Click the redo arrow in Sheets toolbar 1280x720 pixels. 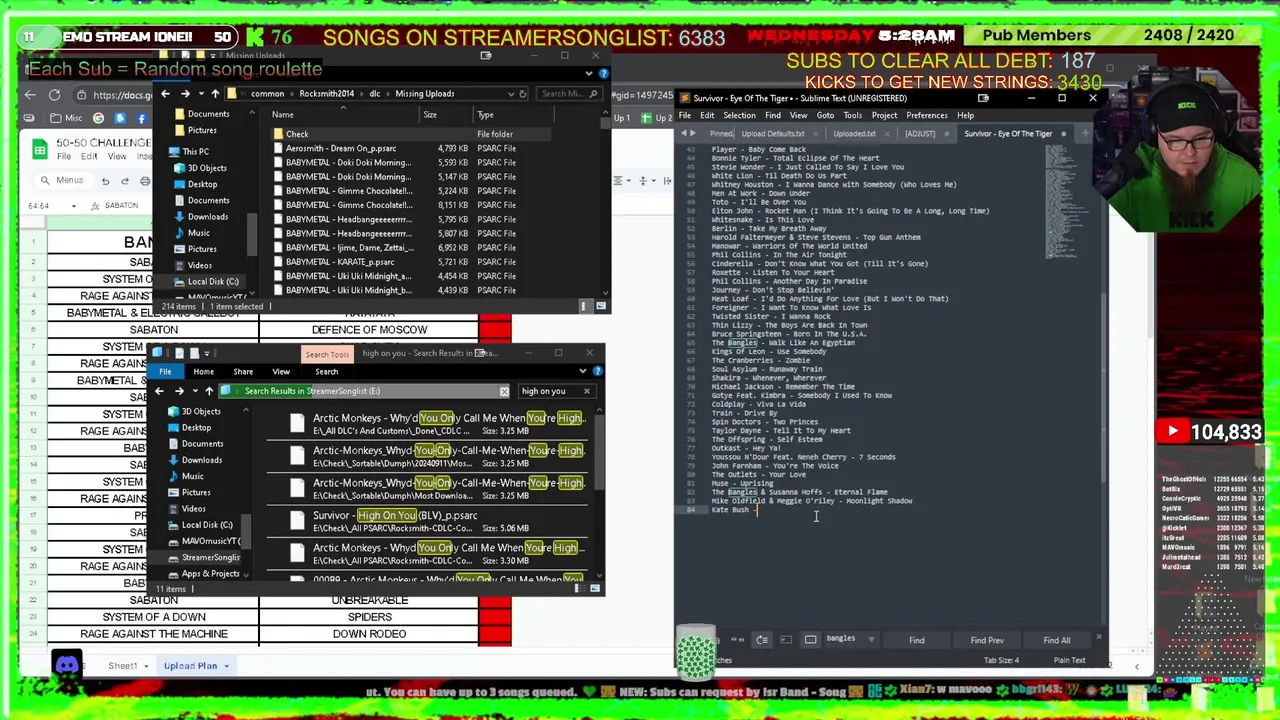(x=124, y=181)
